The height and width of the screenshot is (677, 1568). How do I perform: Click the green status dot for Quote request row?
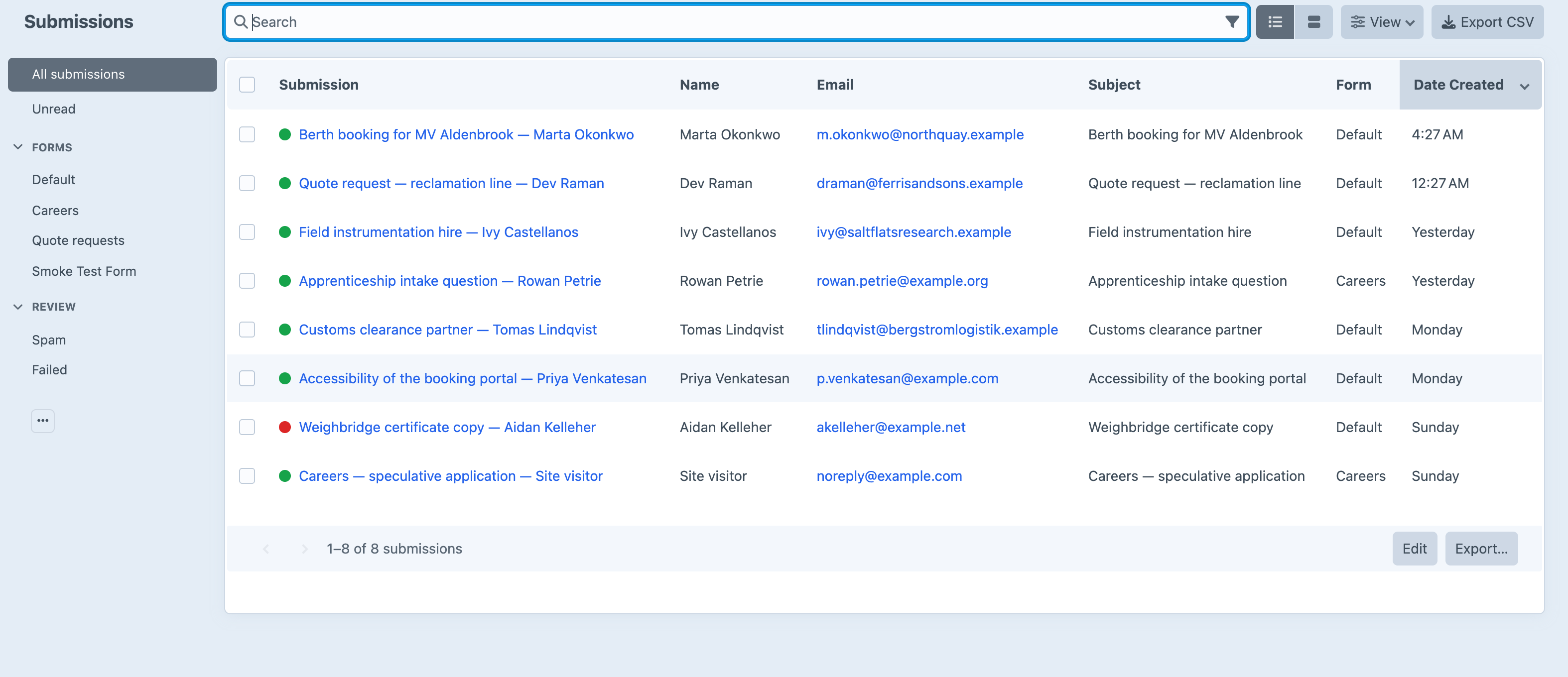284,183
